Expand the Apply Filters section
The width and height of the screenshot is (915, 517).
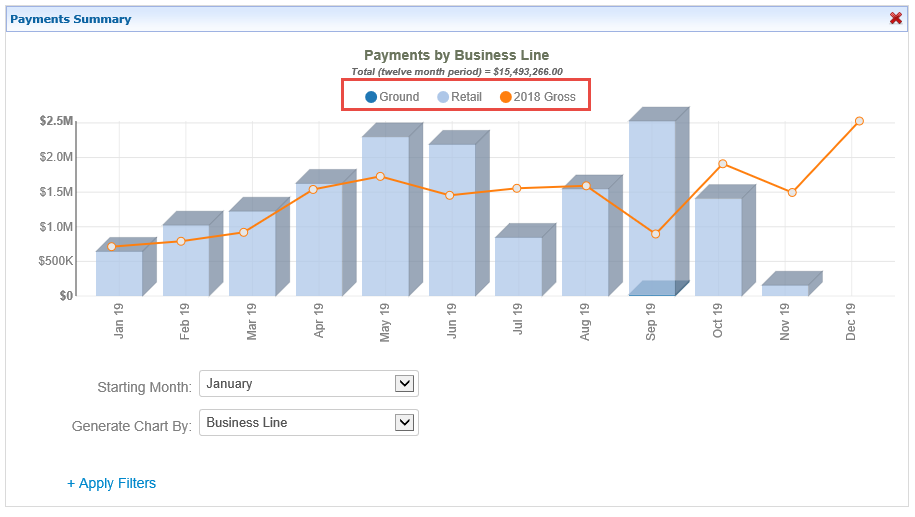[x=111, y=483]
